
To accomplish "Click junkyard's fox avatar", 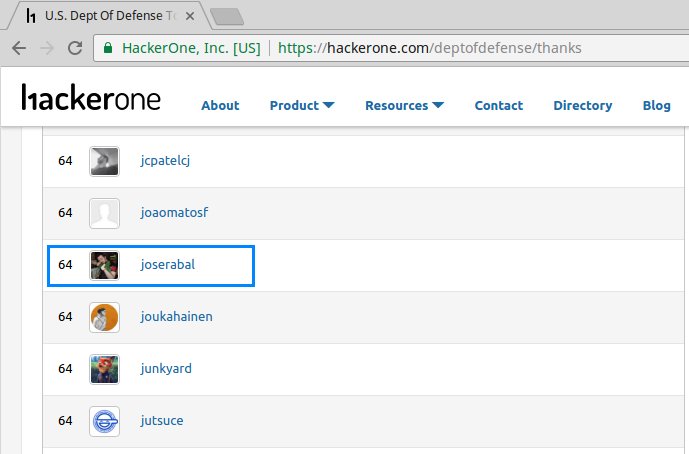I will (x=105, y=369).
